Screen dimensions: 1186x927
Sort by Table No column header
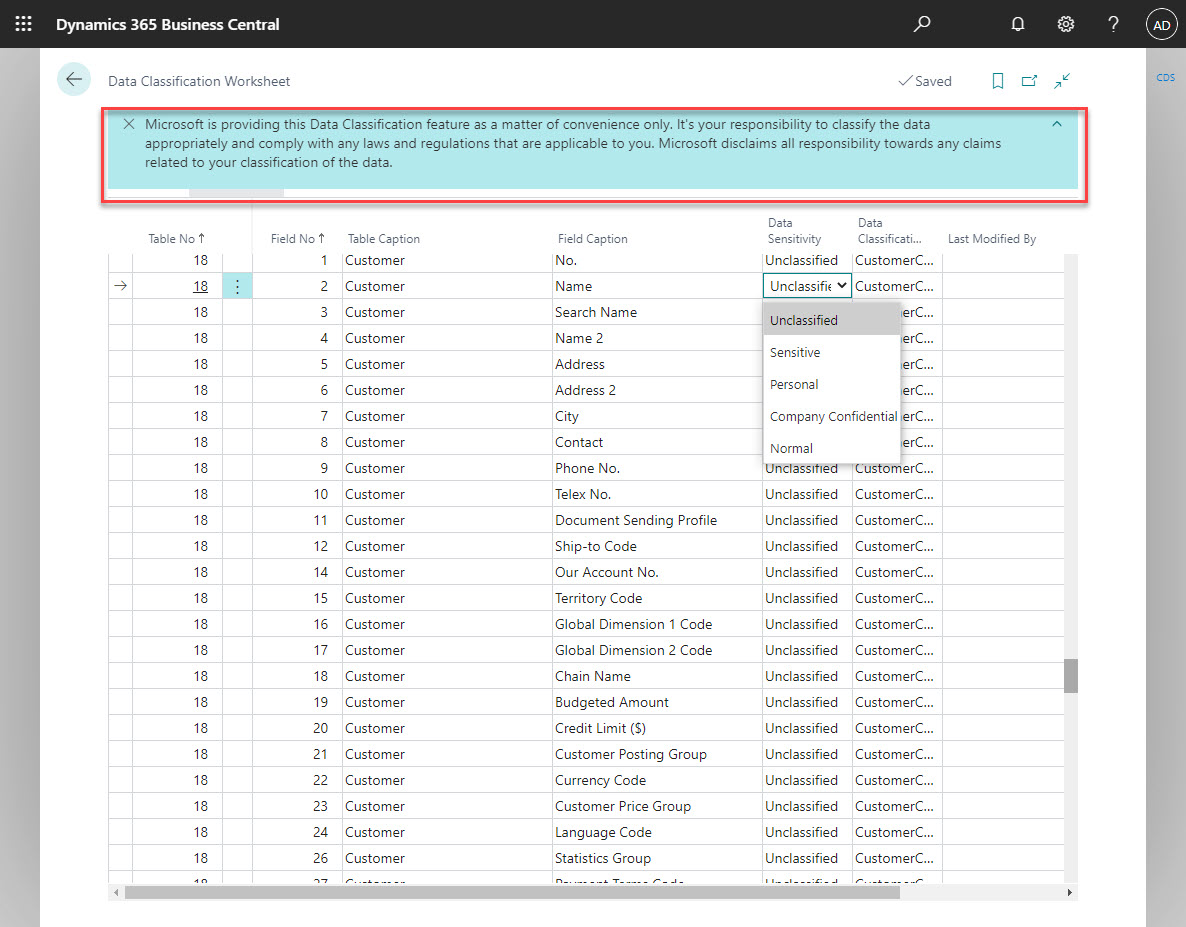click(x=177, y=239)
